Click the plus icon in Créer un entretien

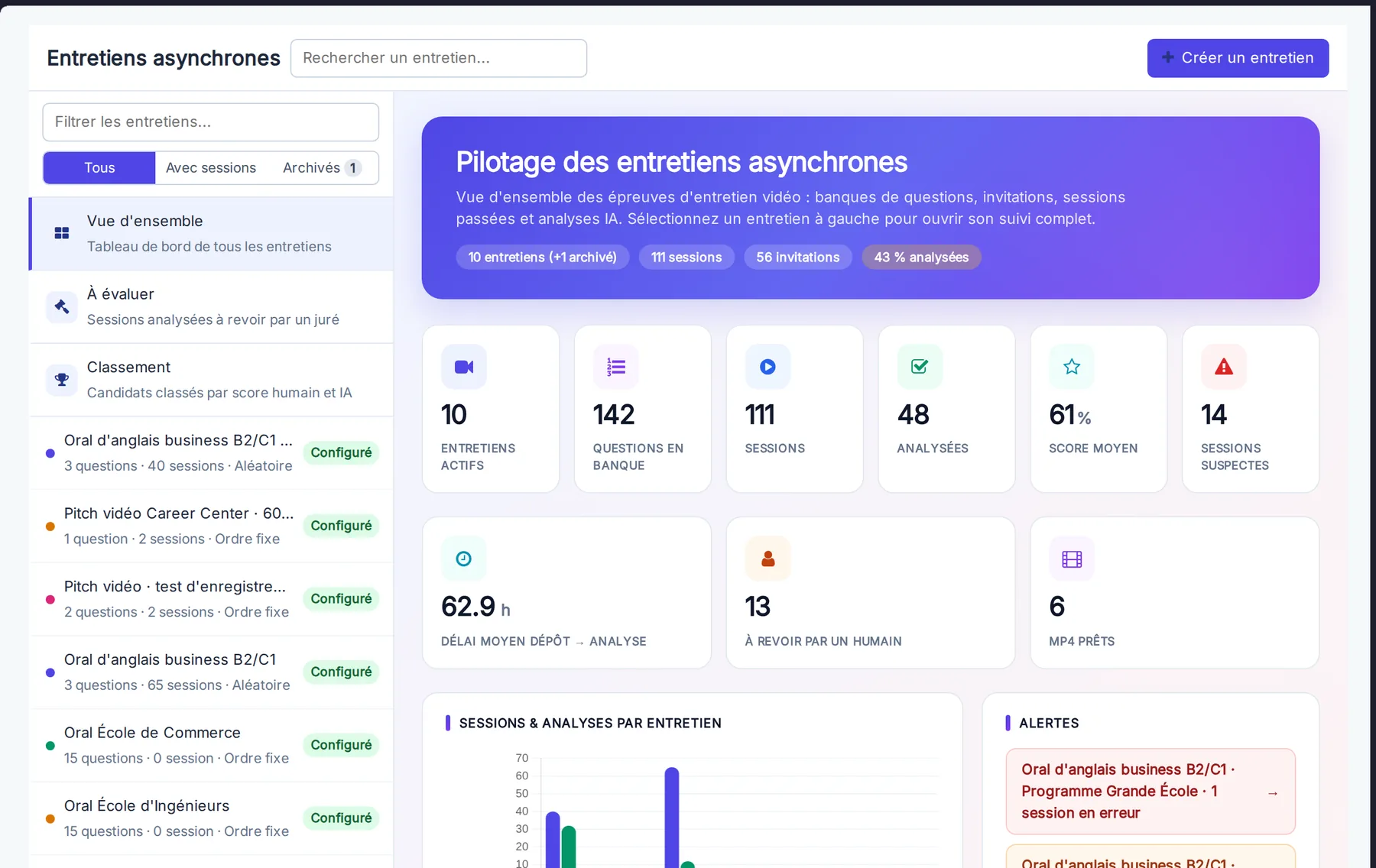tap(1167, 57)
